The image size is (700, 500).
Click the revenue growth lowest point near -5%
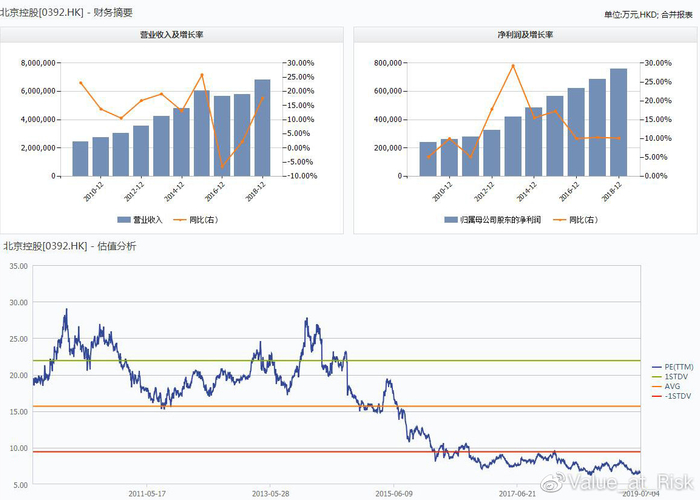click(222, 167)
